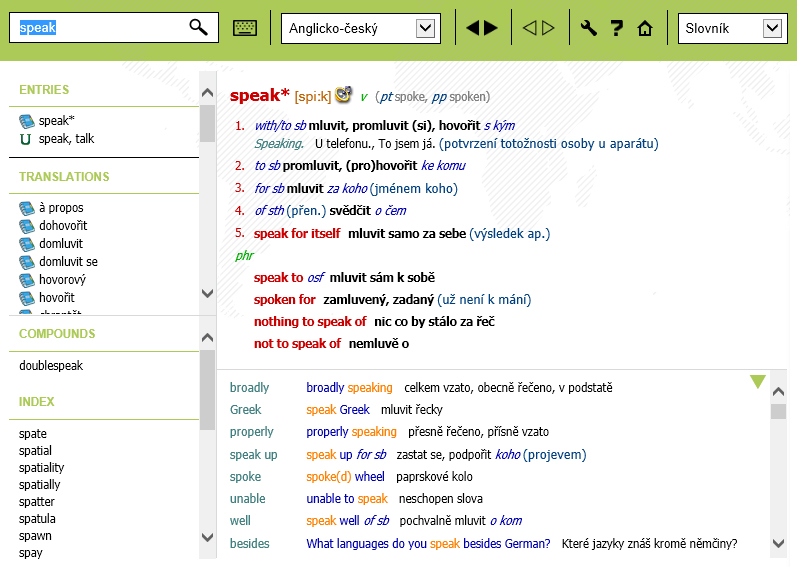The width and height of the screenshot is (797, 567).
Task: Open help with the question mark icon
Action: 617,28
